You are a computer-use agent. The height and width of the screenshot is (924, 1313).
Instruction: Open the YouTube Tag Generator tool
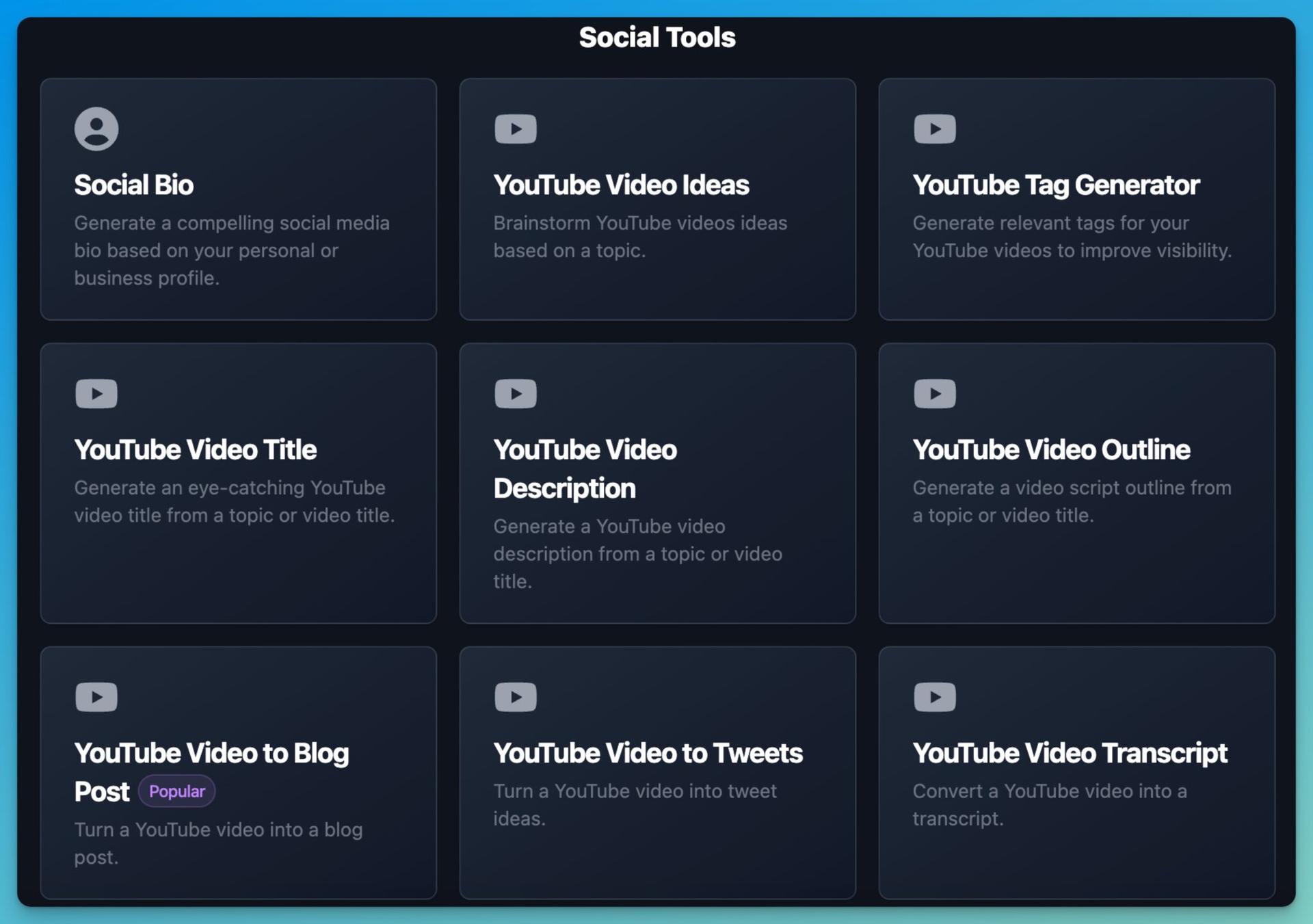click(x=1077, y=198)
